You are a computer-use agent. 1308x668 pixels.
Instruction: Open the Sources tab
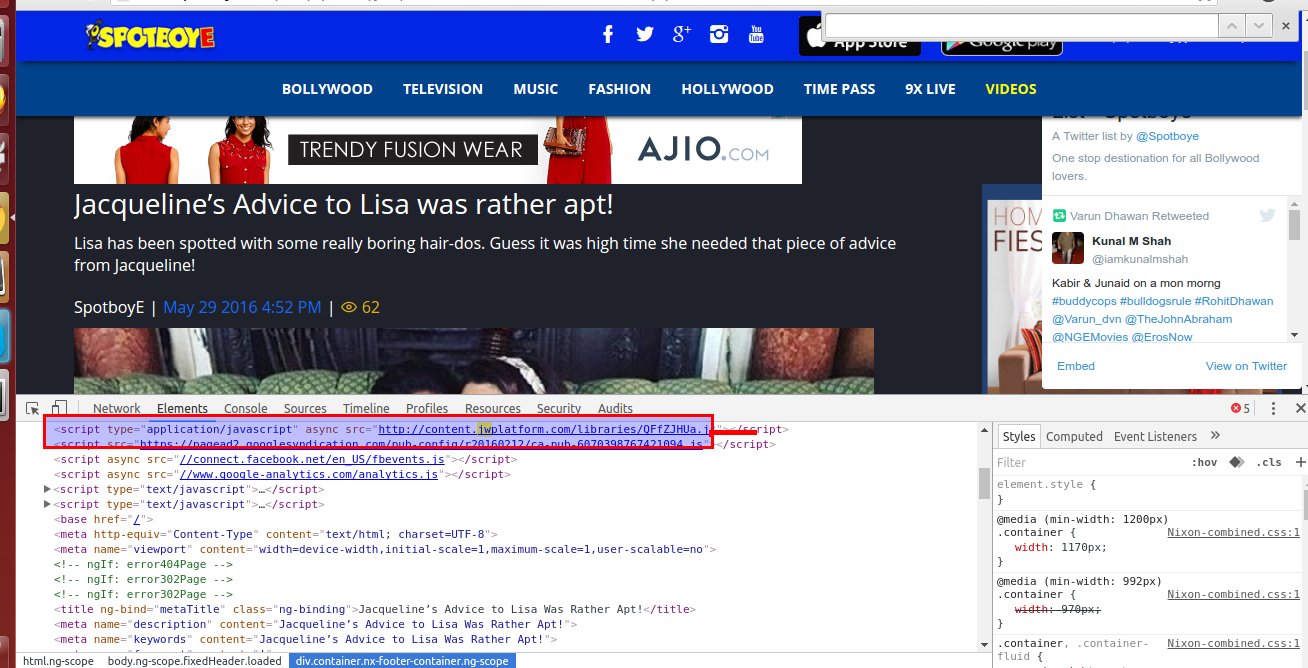305,408
